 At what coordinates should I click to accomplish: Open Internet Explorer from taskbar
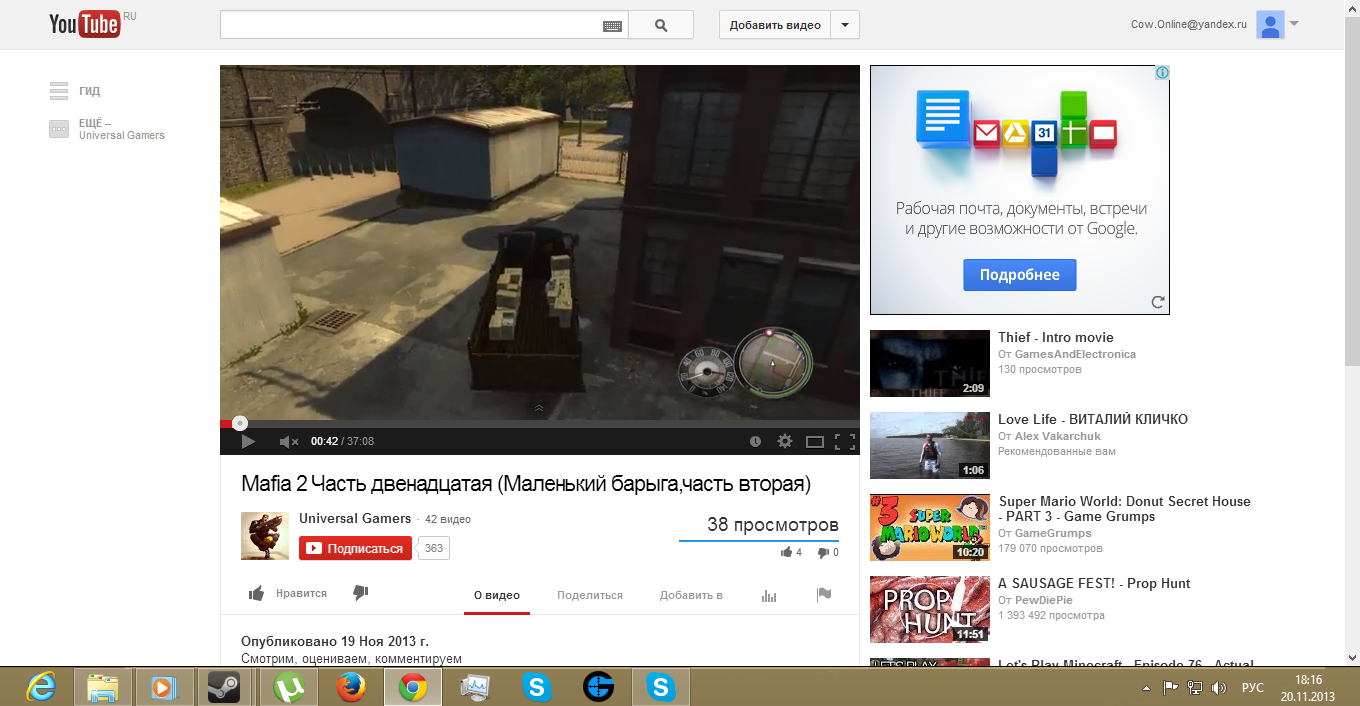pyautogui.click(x=41, y=687)
